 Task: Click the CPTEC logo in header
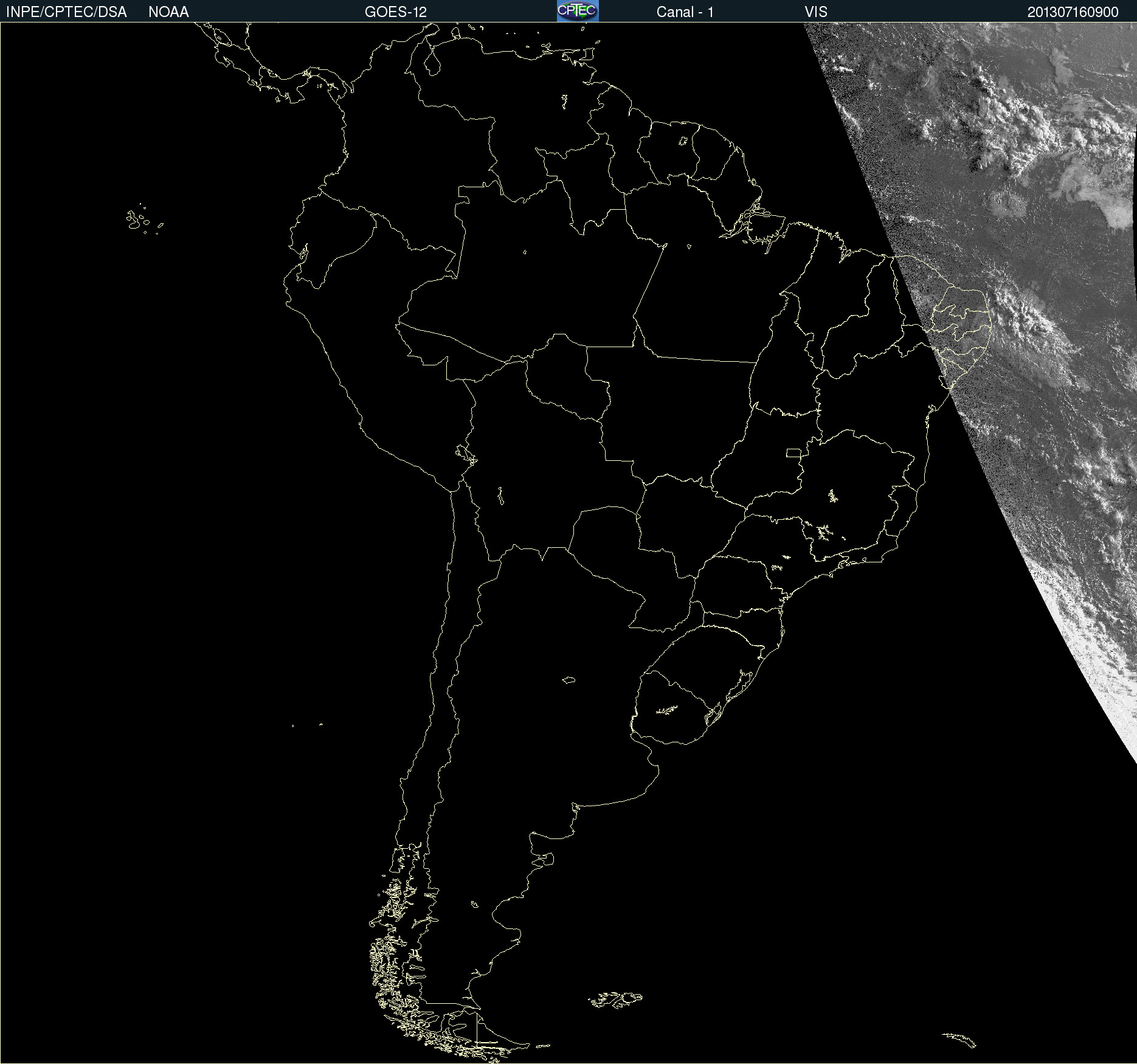[578, 11]
